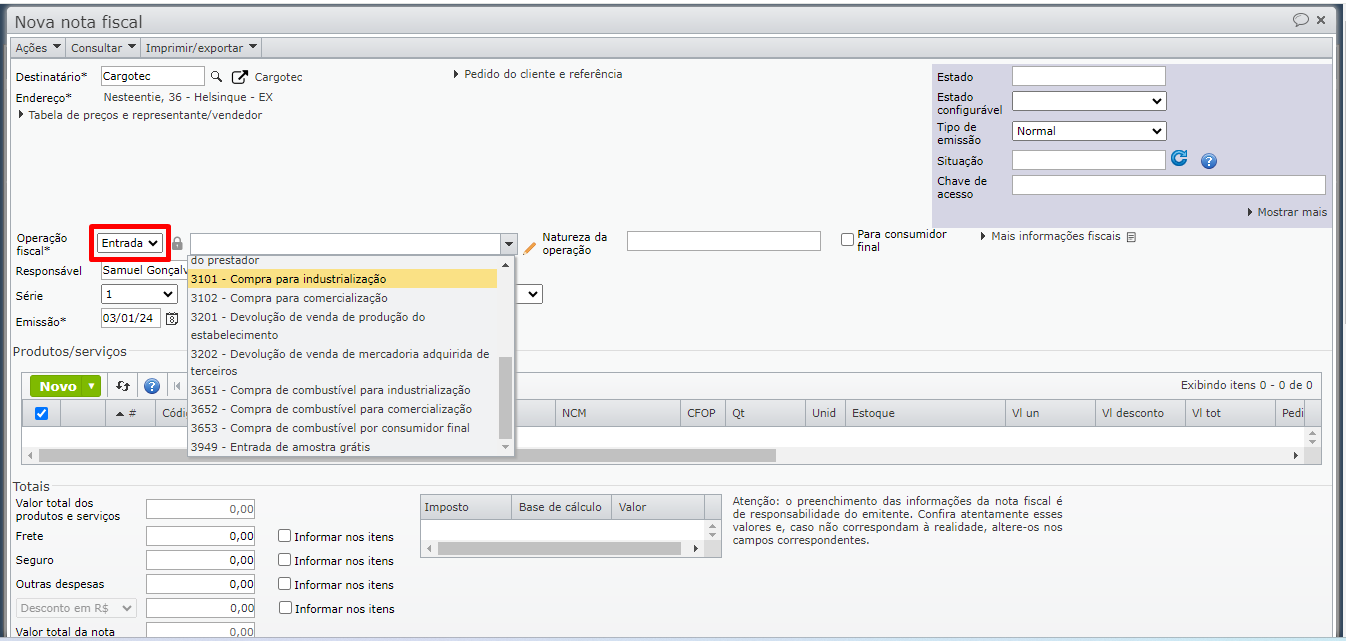Viewport: 1346px width, 641px height.
Task: Open the Desconto em R$ dropdown
Action: pyautogui.click(x=76, y=608)
